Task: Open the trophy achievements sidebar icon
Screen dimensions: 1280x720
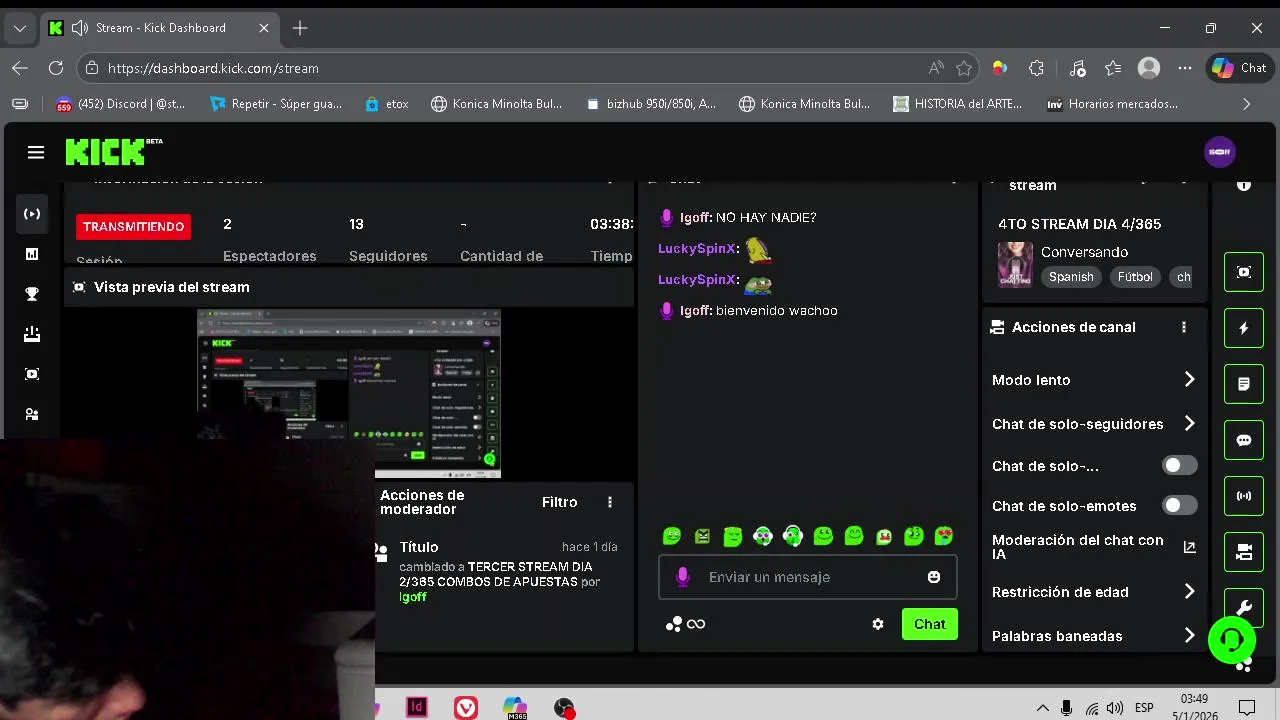Action: tap(32, 294)
